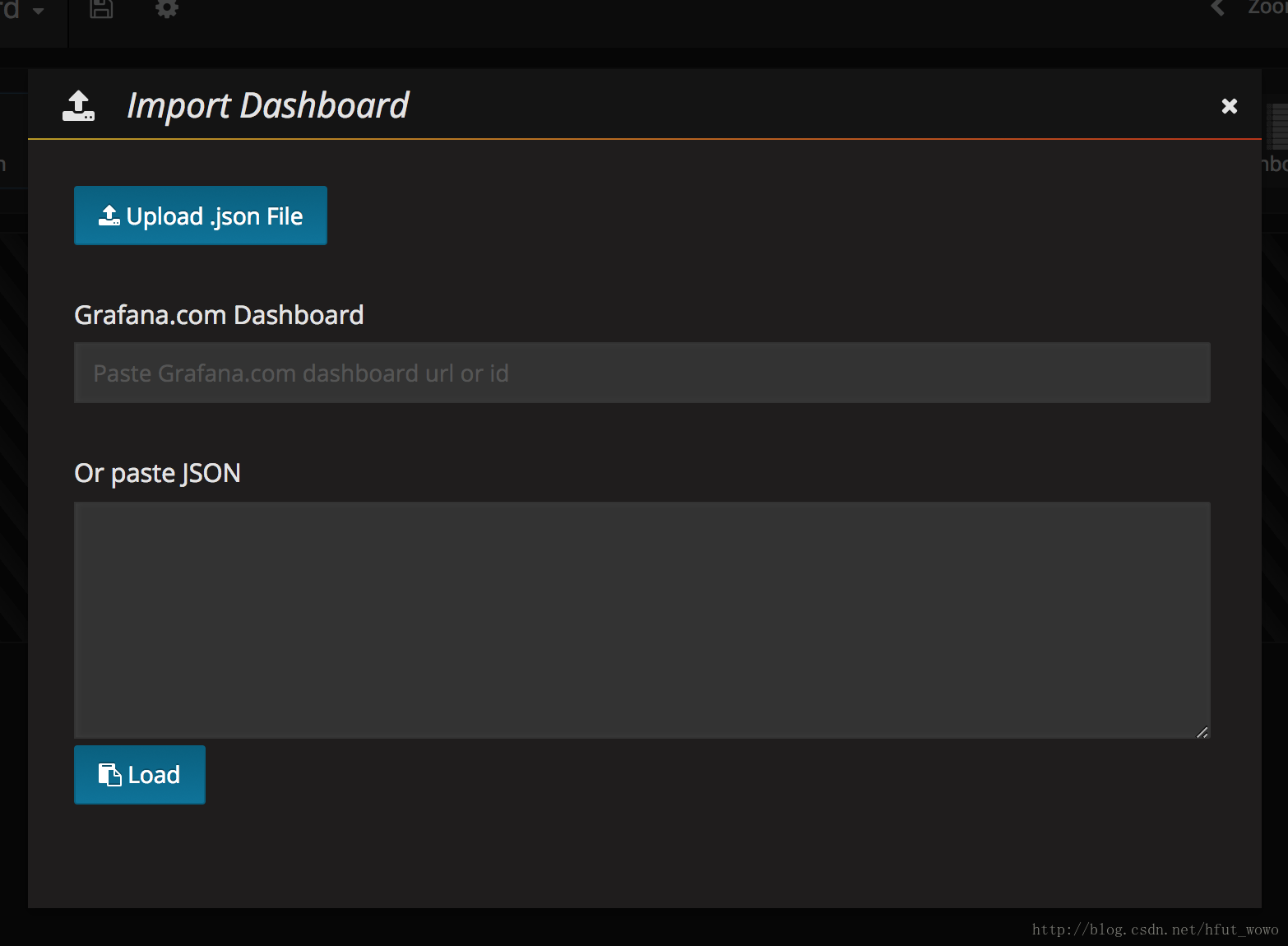Click the JSON text area resize handle
The image size is (1288, 946).
click(1202, 731)
